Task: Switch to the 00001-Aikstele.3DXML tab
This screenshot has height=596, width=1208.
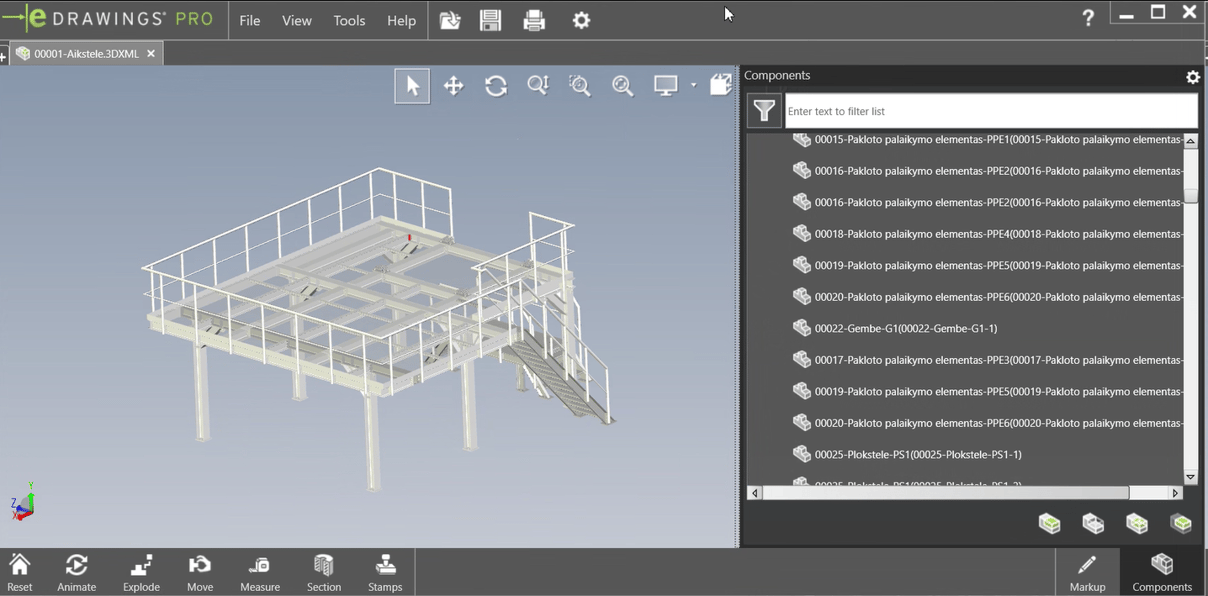Action: [85, 53]
